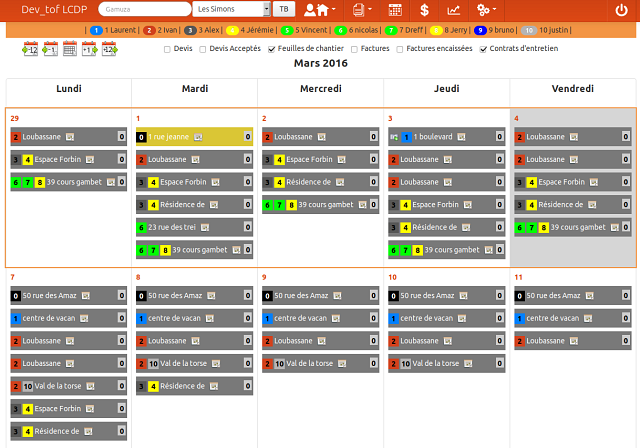Jump forward 12 with the +12 calendar icon
The height and width of the screenshot is (448, 640).
pyautogui.click(x=109, y=48)
